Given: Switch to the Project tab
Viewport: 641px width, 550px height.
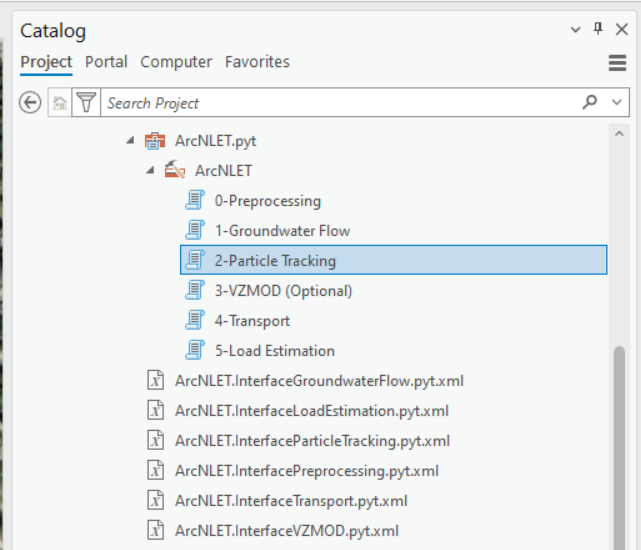Looking at the screenshot, I should coord(46,62).
